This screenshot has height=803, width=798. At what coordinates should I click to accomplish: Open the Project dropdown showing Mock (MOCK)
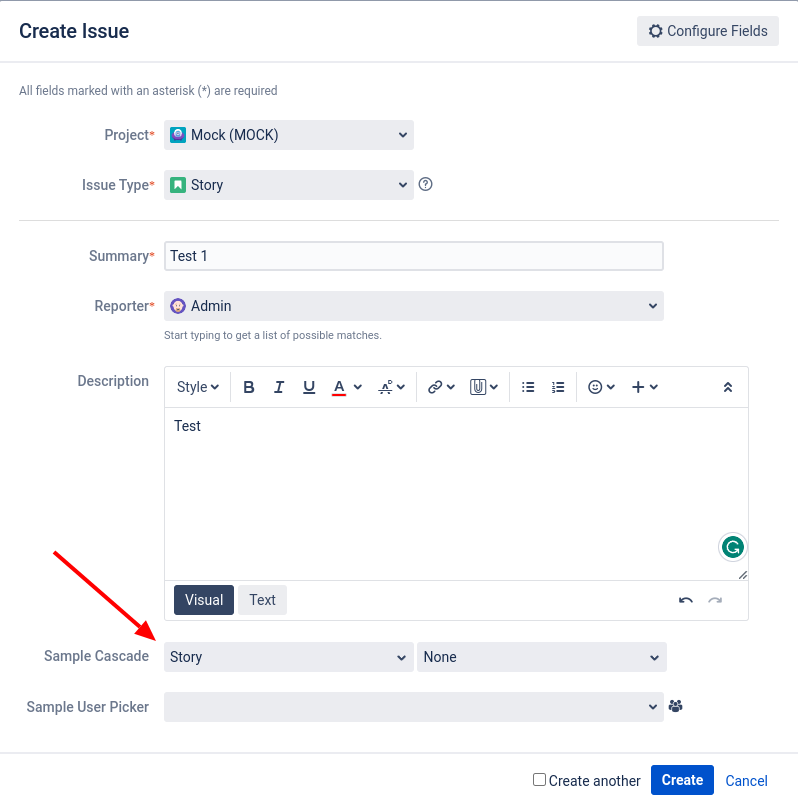(288, 135)
